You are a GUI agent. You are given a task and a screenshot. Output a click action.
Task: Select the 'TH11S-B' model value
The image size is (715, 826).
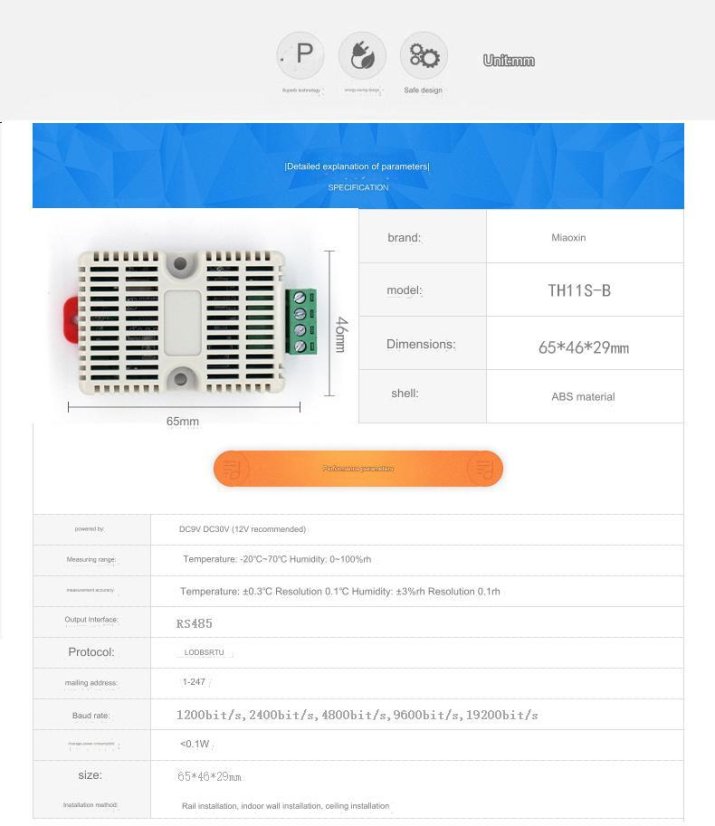579,290
